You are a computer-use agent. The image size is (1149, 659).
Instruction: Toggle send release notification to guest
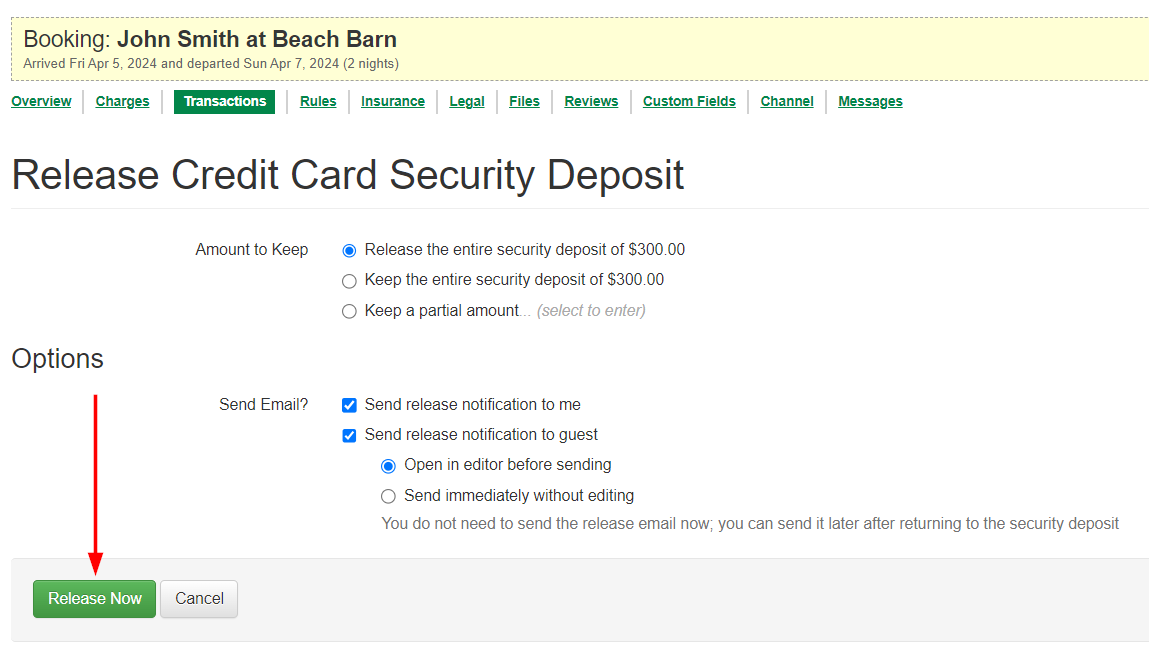(x=349, y=435)
